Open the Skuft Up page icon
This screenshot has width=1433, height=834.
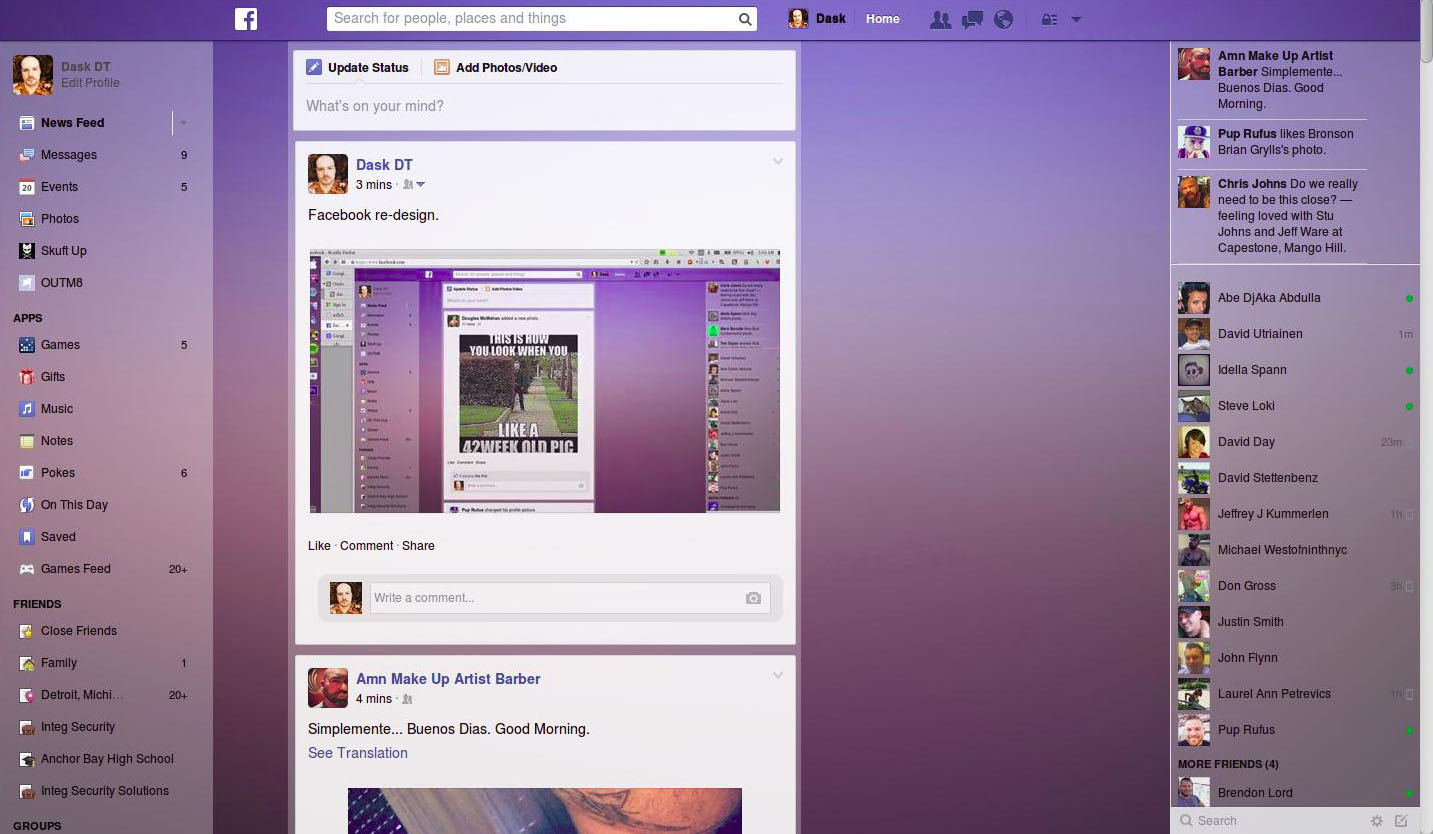pyautogui.click(x=27, y=251)
